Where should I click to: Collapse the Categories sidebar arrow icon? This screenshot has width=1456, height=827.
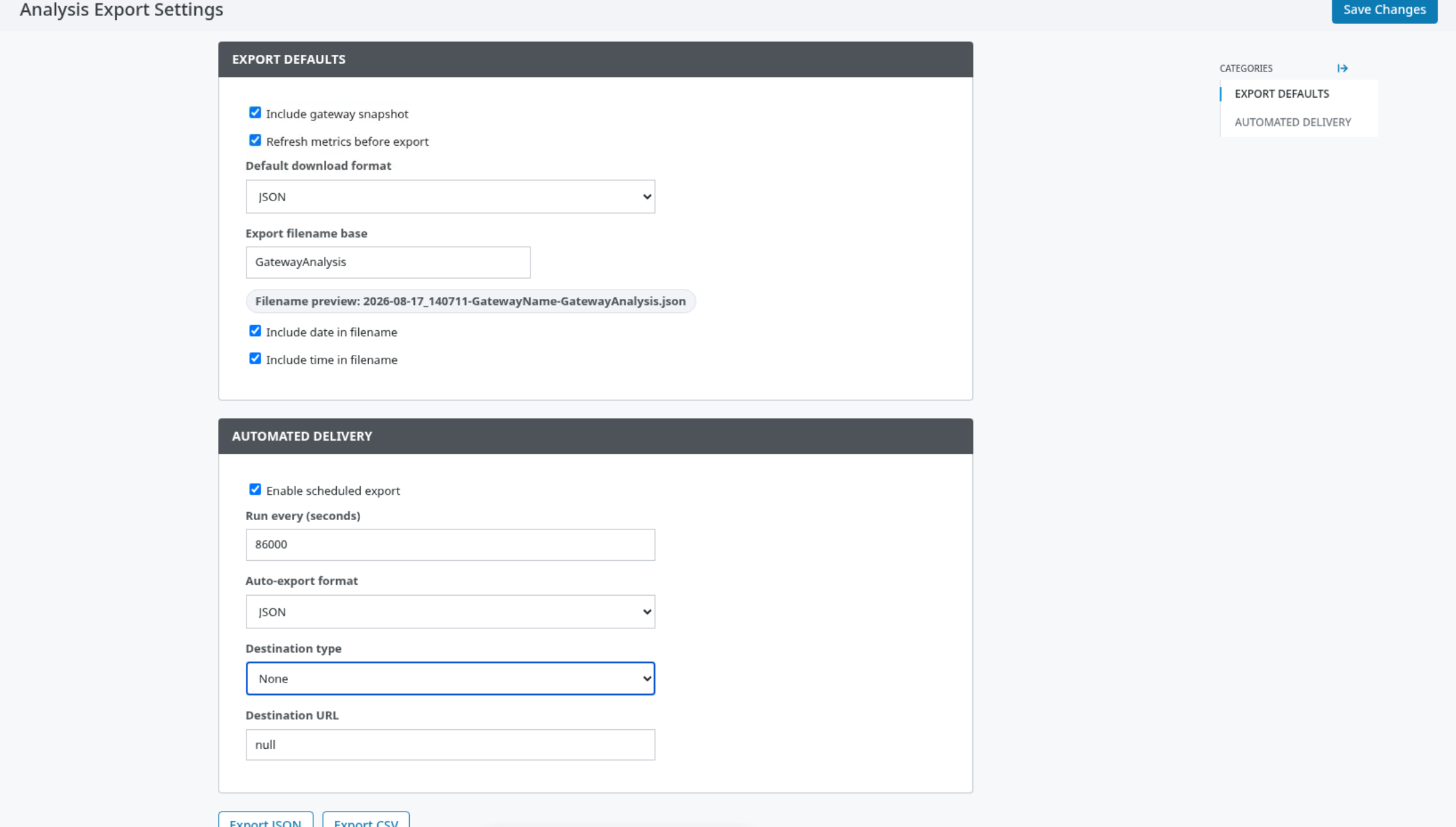[1342, 68]
